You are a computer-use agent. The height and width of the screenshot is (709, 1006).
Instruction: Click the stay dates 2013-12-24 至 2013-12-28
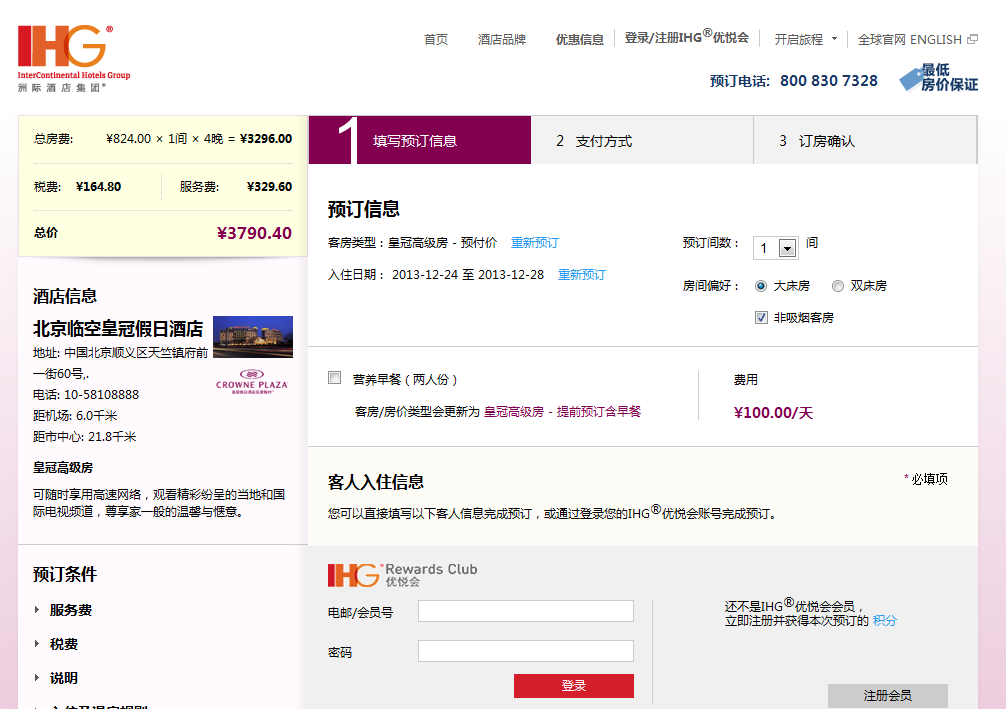[468, 275]
